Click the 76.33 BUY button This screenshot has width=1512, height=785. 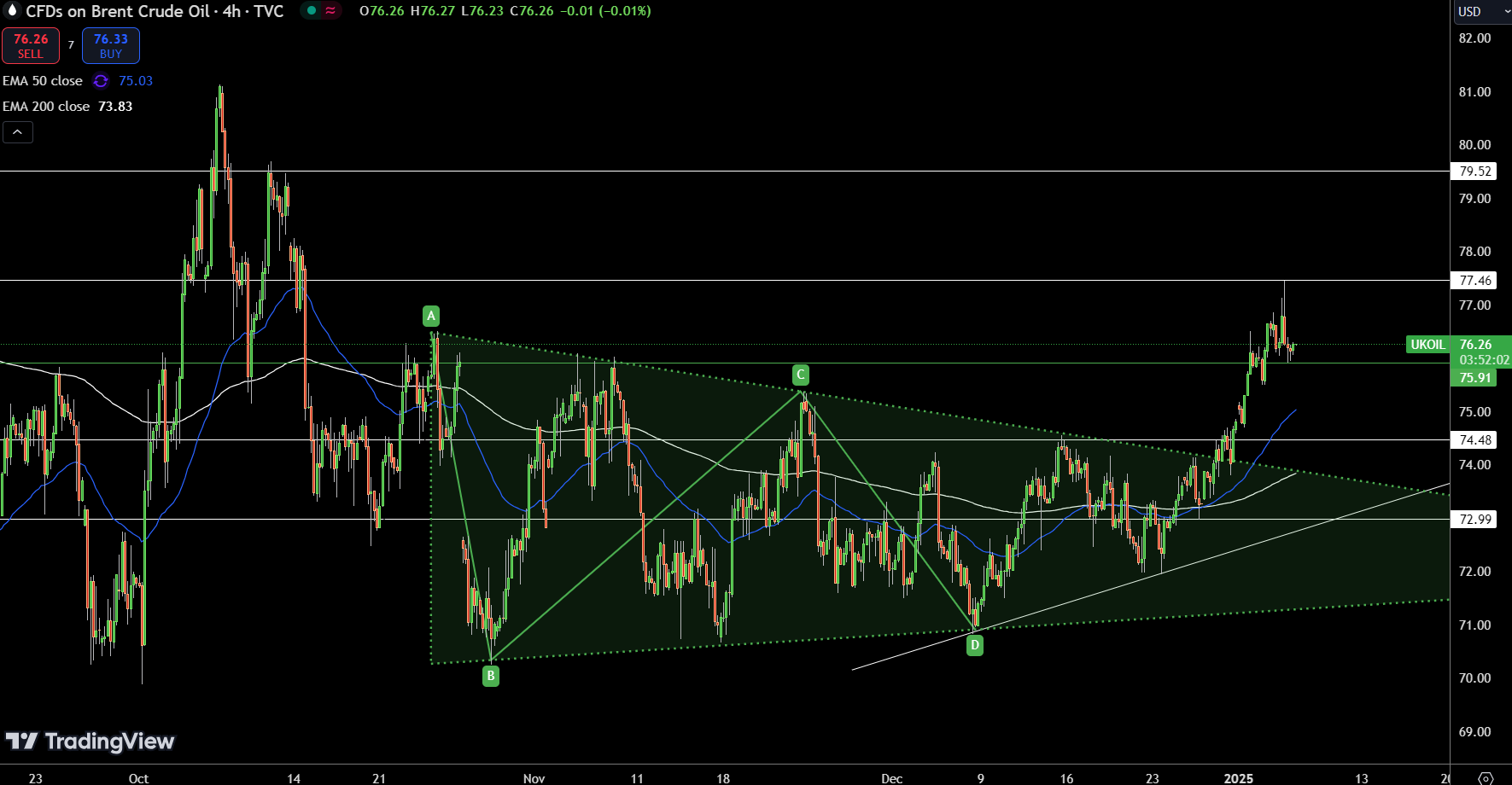[x=111, y=46]
